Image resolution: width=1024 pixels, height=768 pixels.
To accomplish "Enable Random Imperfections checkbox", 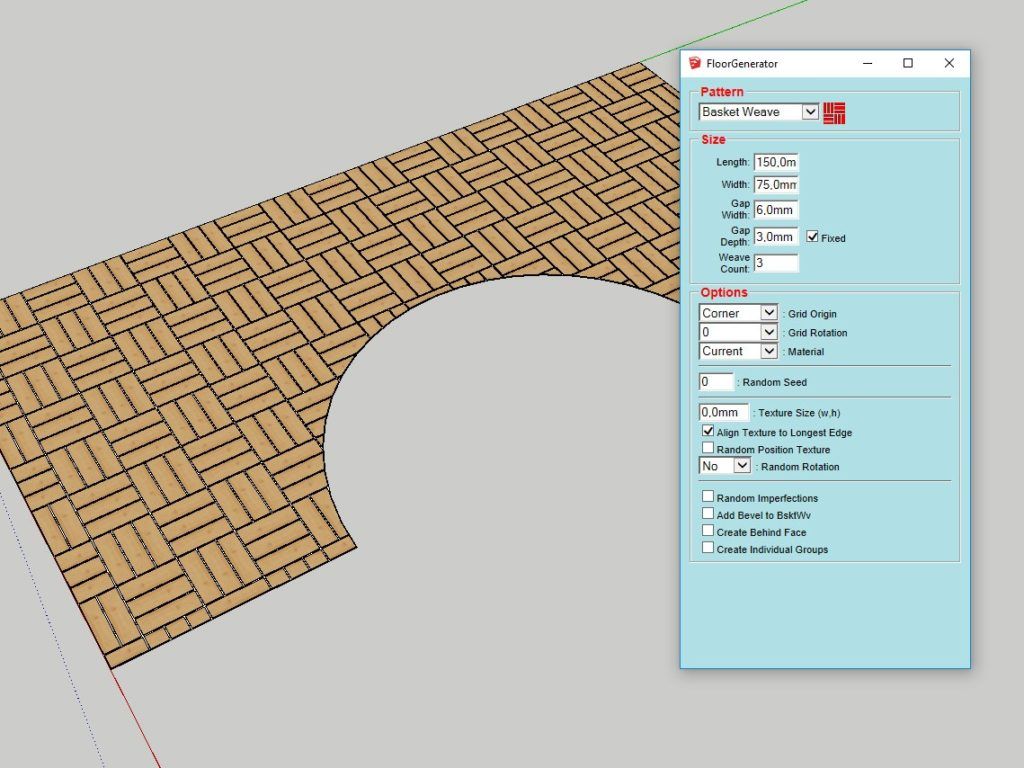I will [708, 496].
